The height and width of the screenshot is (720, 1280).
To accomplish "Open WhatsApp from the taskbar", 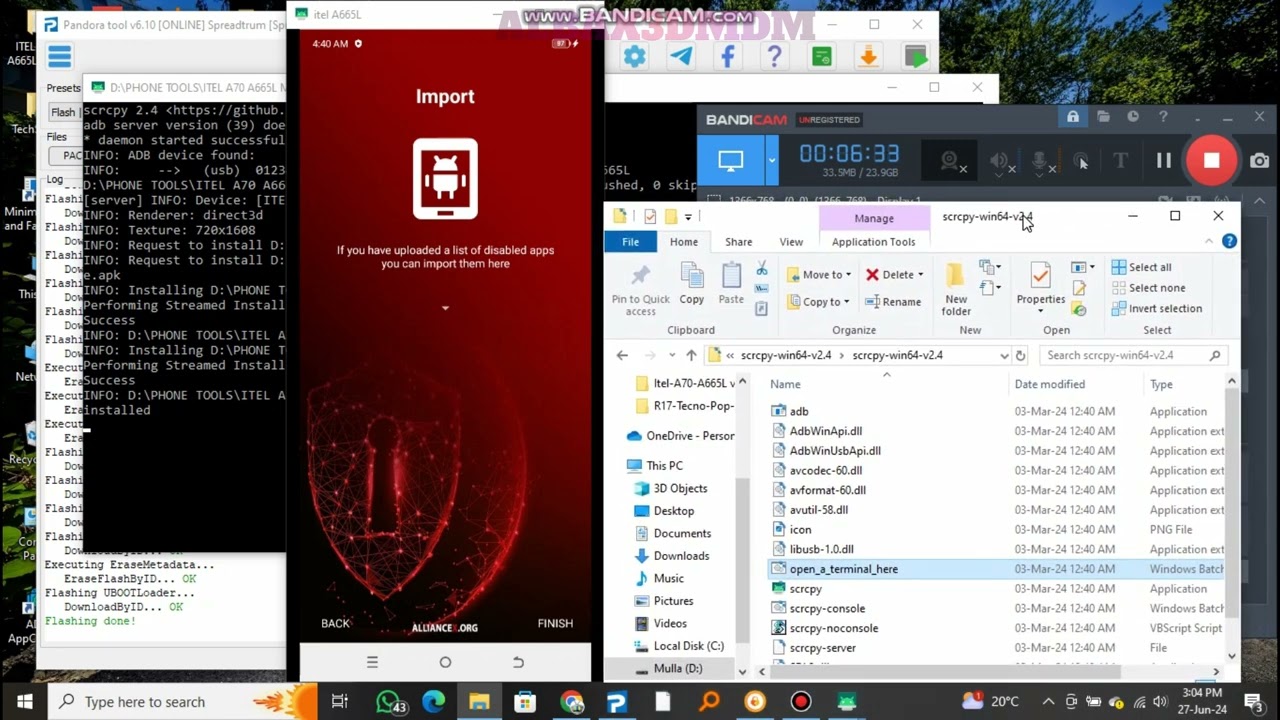I will click(389, 702).
